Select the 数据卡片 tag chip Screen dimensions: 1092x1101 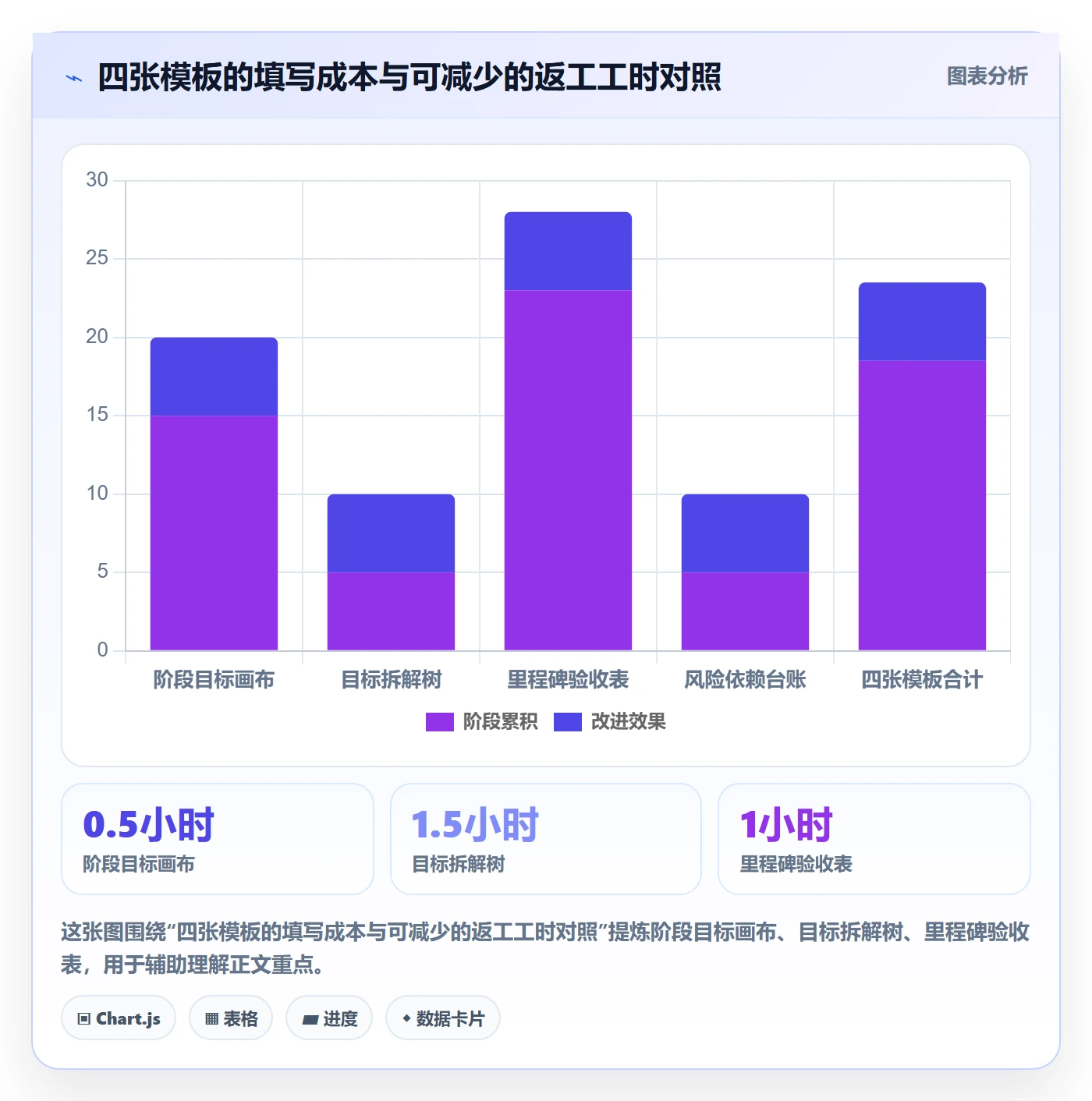coord(442,1018)
